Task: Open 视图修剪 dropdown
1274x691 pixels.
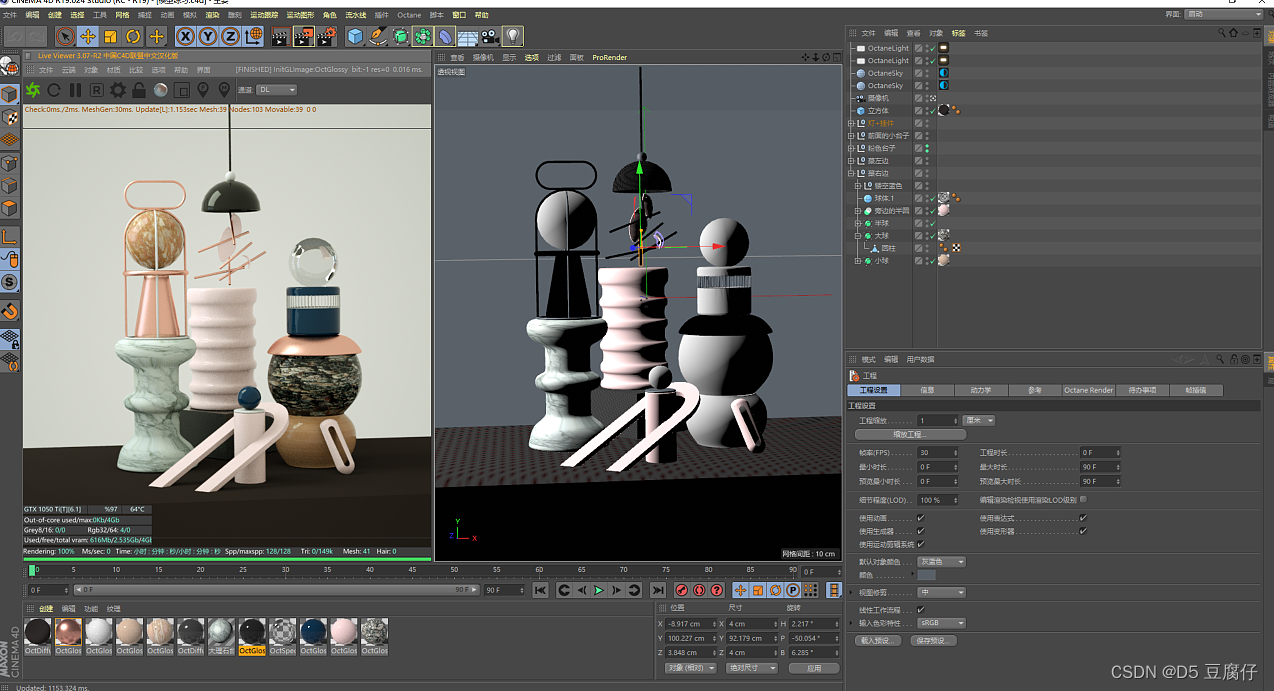Action: (941, 592)
